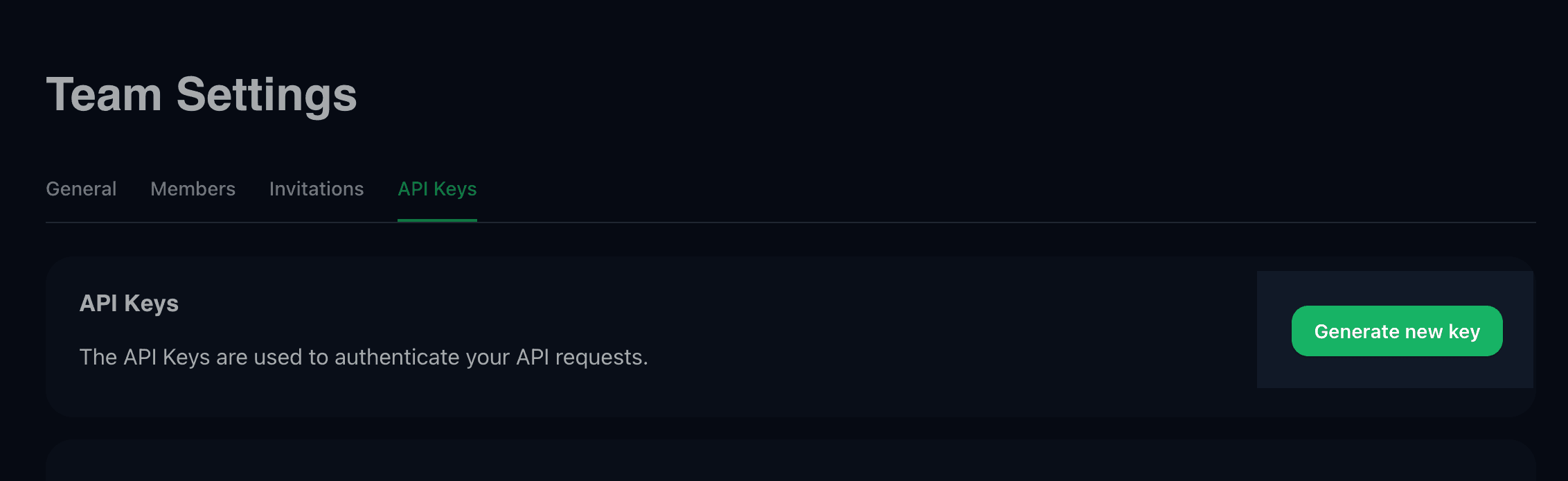Screen dimensions: 1568x481
Task: Navigate to Invitations to review pending invites
Action: pyautogui.click(x=317, y=189)
